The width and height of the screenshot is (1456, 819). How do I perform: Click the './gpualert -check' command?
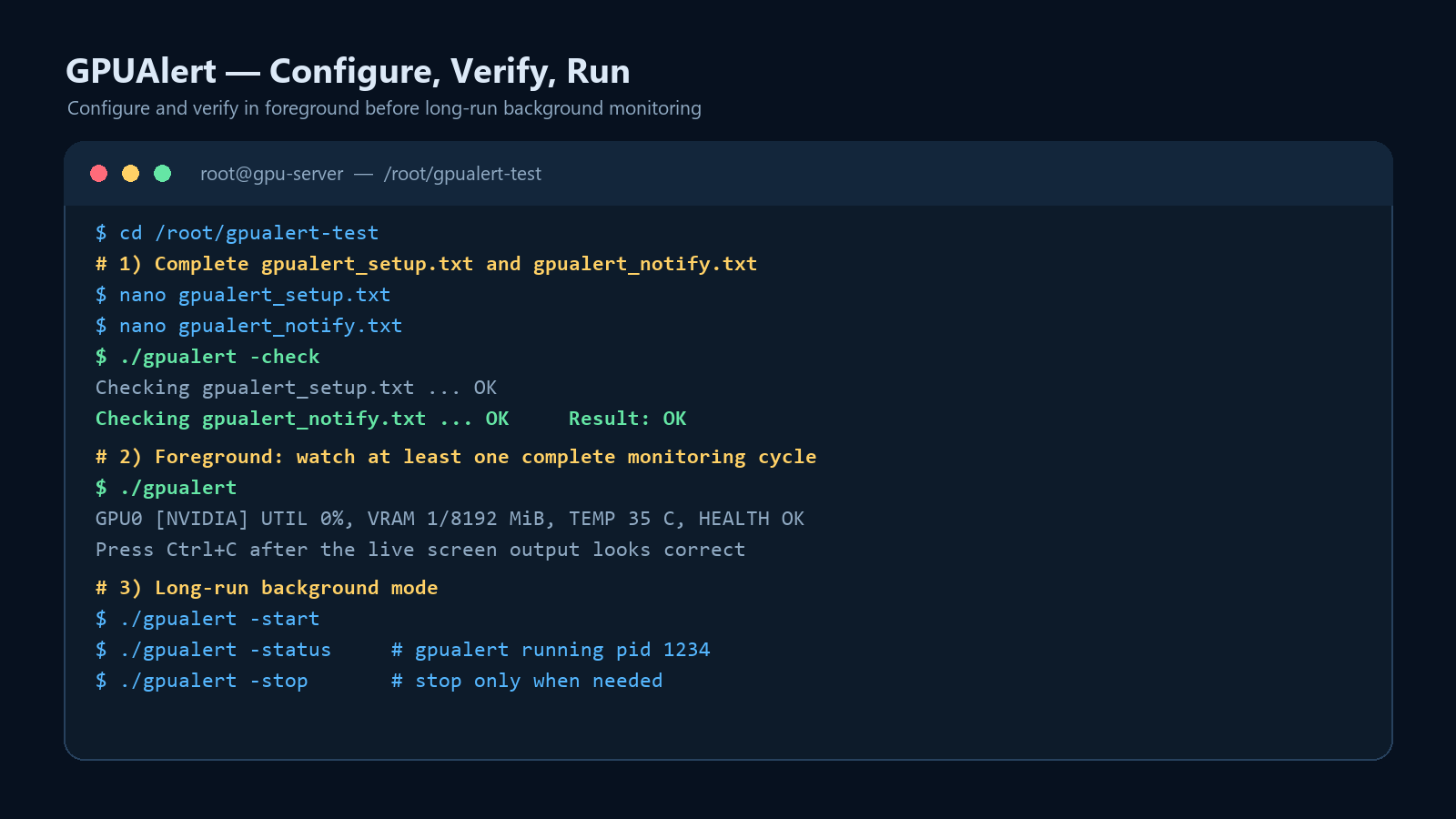pos(207,357)
